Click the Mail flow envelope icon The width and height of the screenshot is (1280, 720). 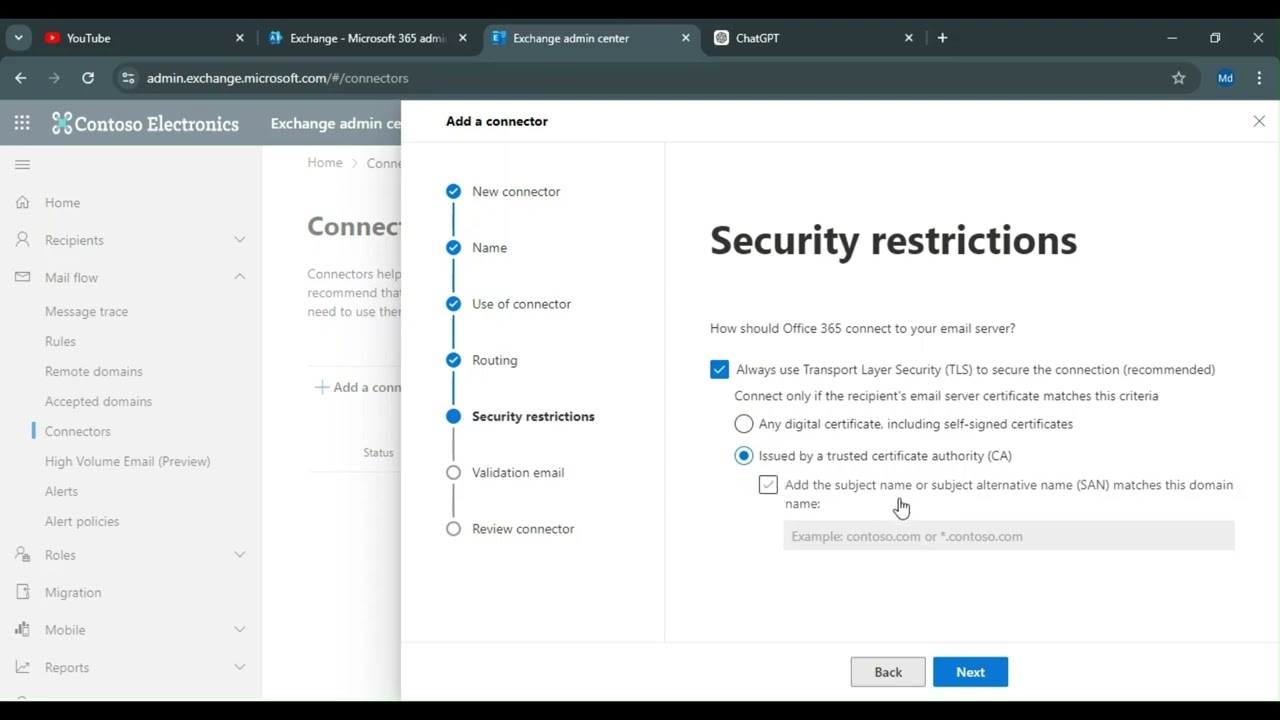22,277
